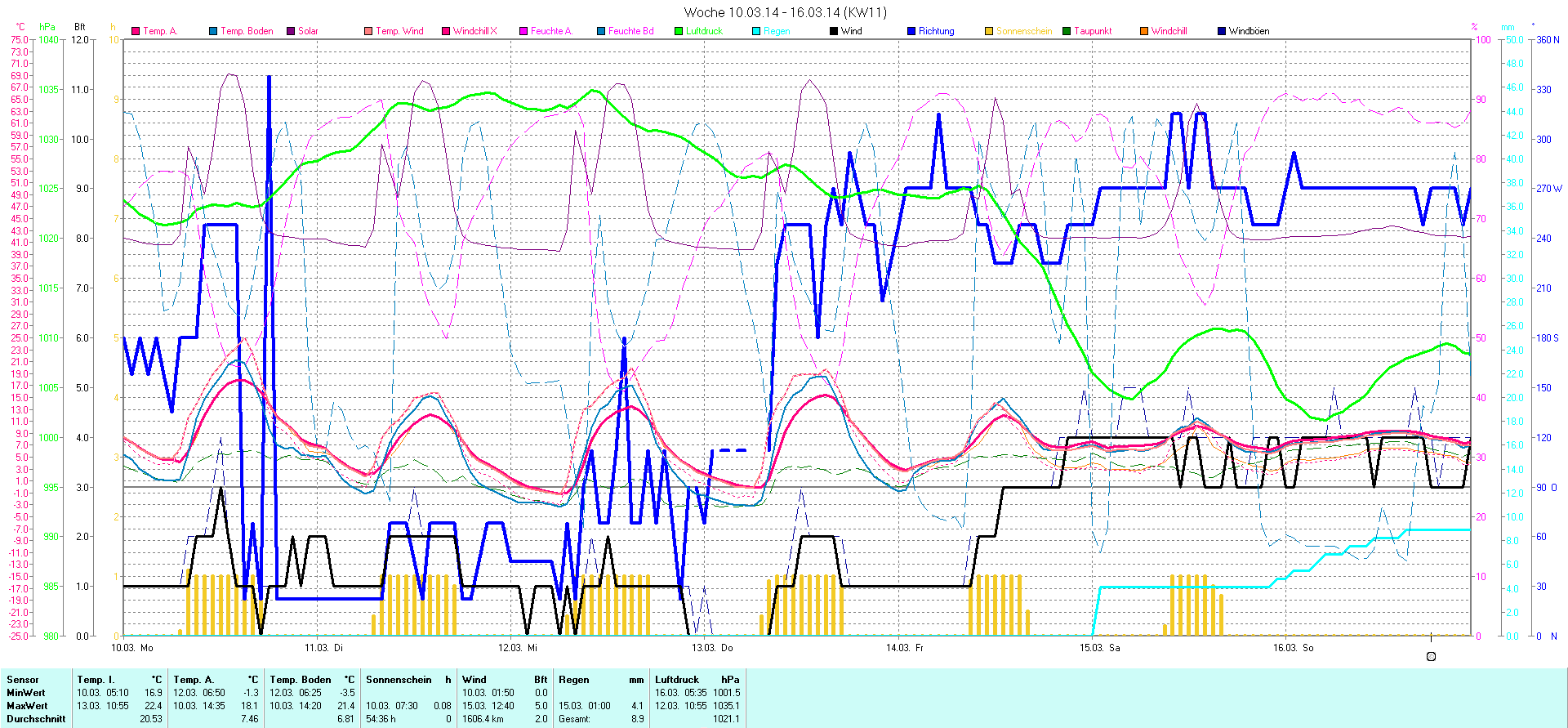Click the cyan Regen legend square

point(756,31)
